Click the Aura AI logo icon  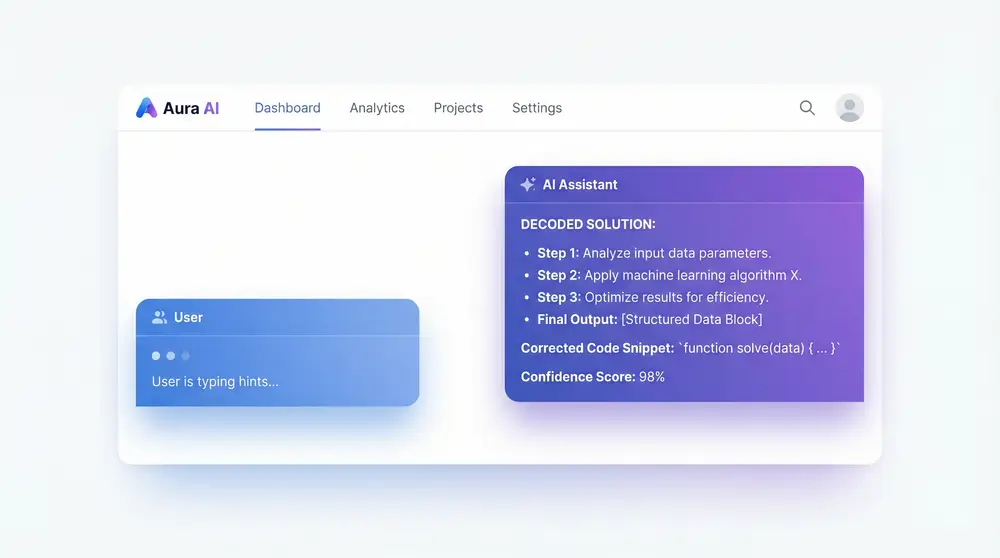(x=147, y=108)
